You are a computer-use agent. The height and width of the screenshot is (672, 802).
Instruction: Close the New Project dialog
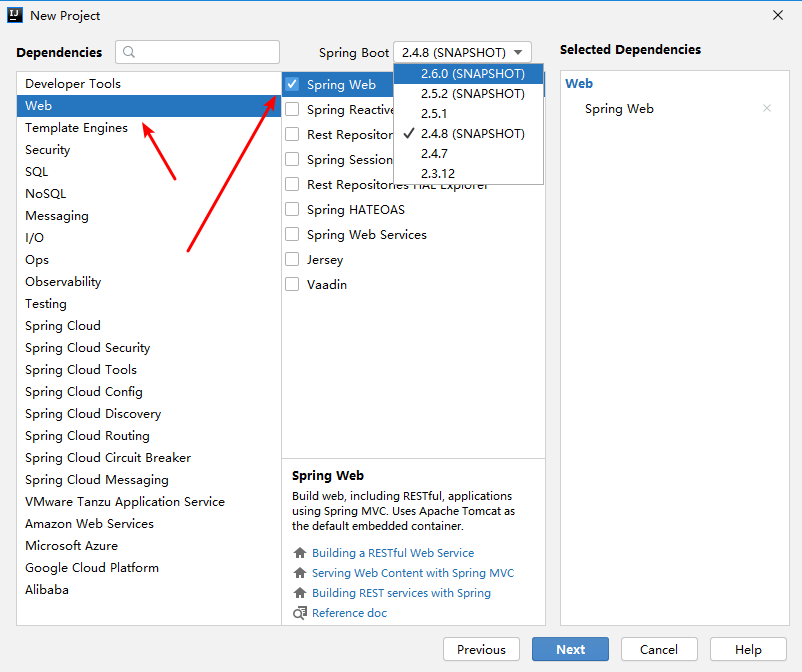[x=778, y=15]
